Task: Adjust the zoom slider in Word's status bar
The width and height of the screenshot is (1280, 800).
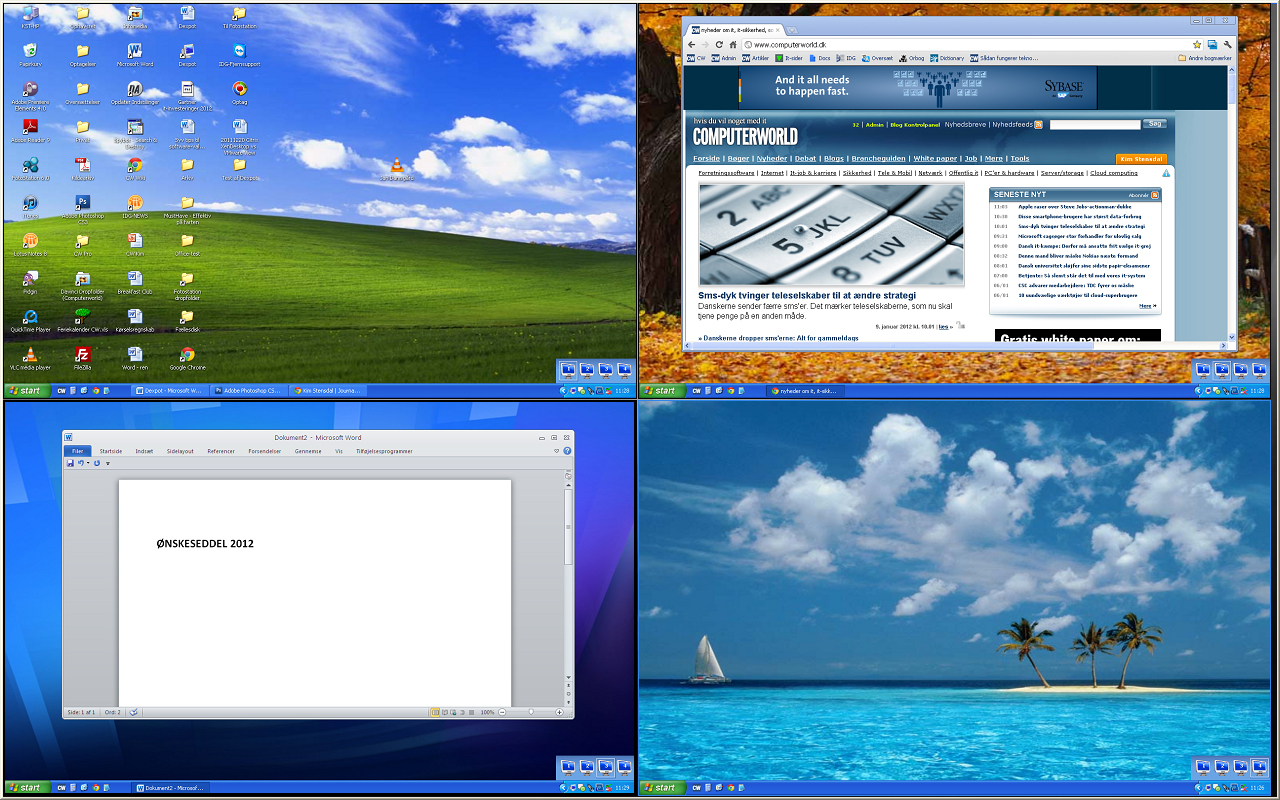Action: point(531,712)
